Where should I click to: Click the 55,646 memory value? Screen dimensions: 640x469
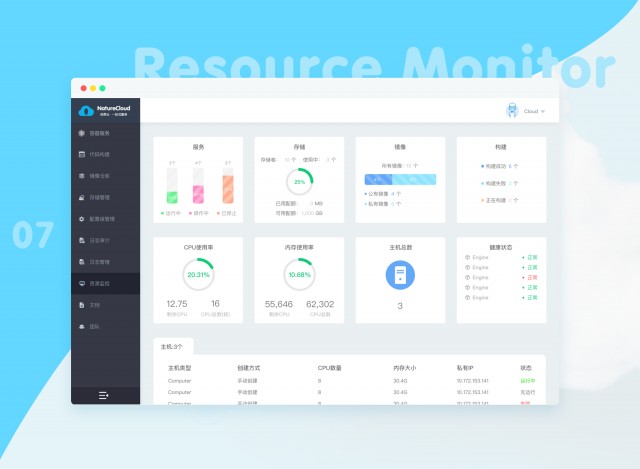pos(279,304)
